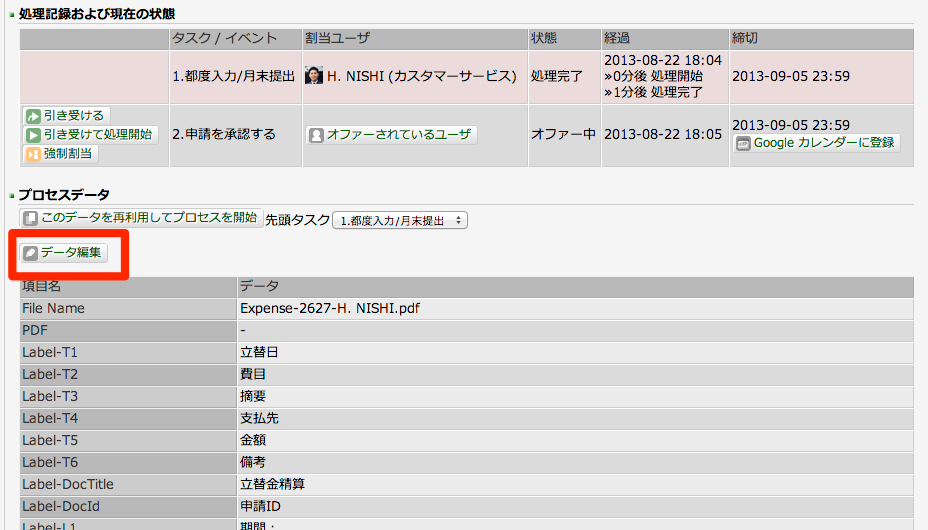Click the データ編集 button

pyautogui.click(x=64, y=253)
